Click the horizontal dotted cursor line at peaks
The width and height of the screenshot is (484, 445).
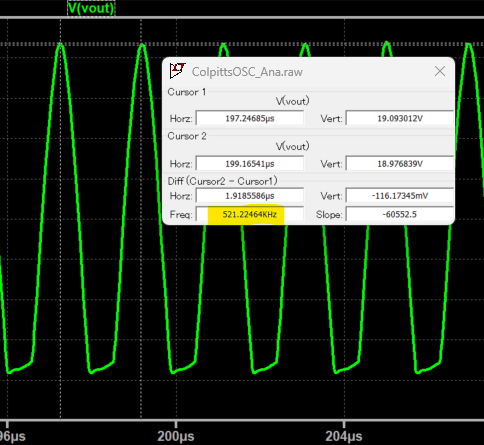coord(242,44)
